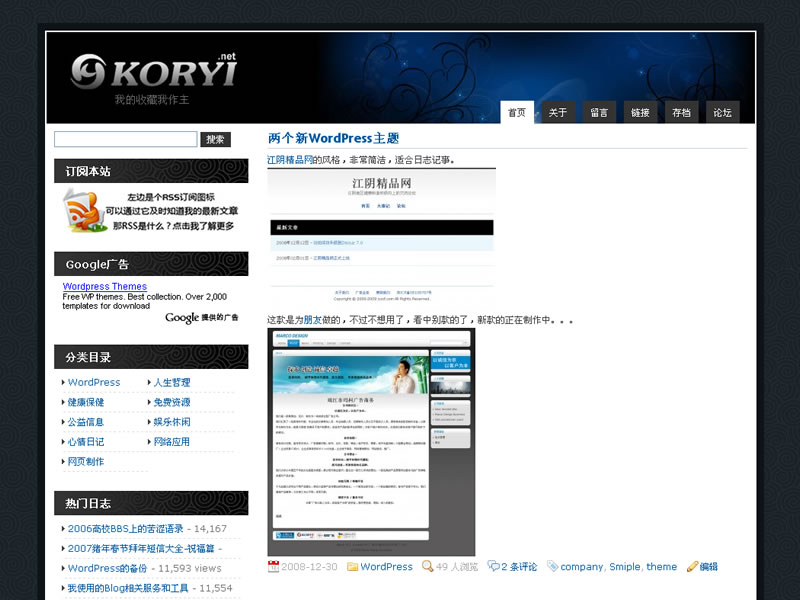The width and height of the screenshot is (800, 600).
Task: Click the 编辑 edit link
Action: coord(708,566)
